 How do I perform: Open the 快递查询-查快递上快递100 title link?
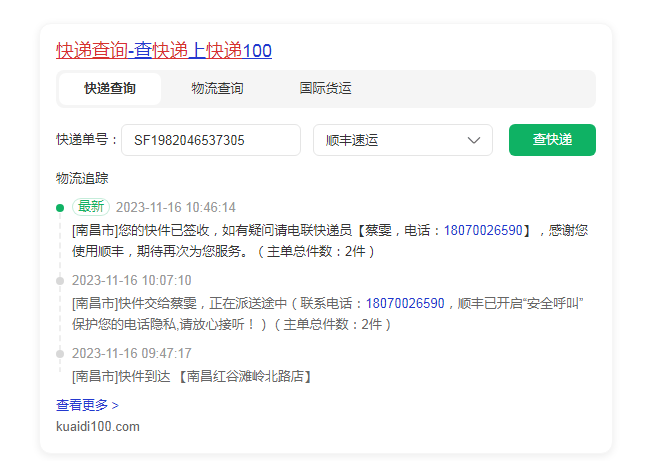164,50
